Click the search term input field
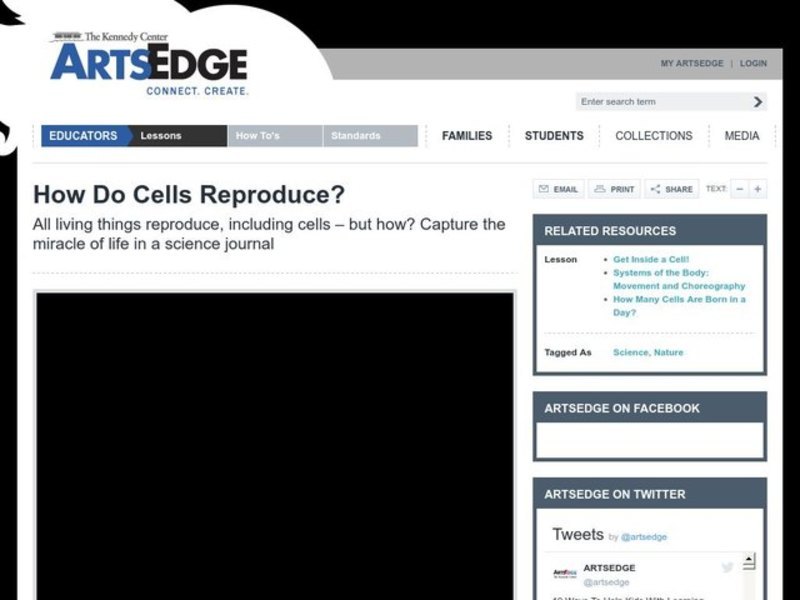 (x=650, y=101)
